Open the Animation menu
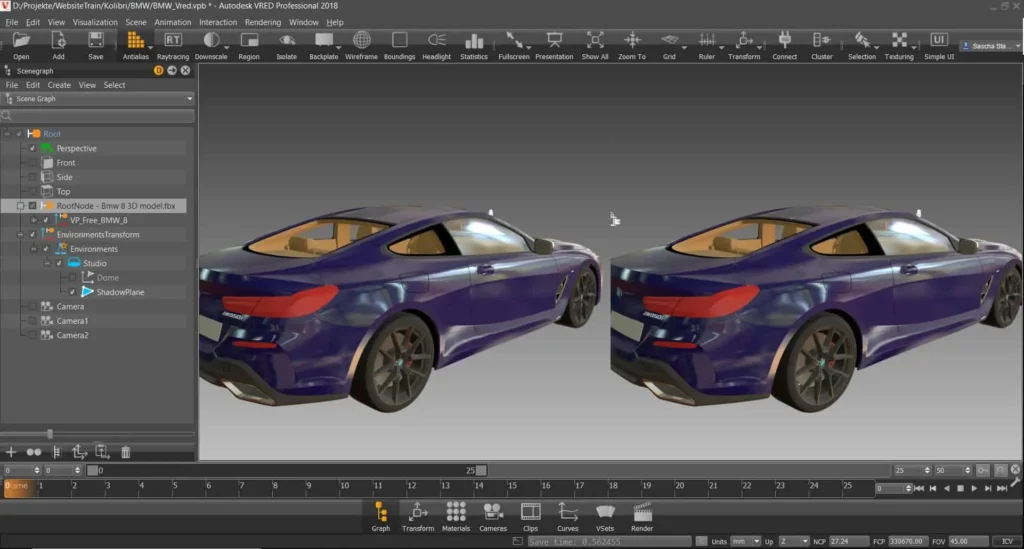Screen dimensions: 1024x549 172,22
